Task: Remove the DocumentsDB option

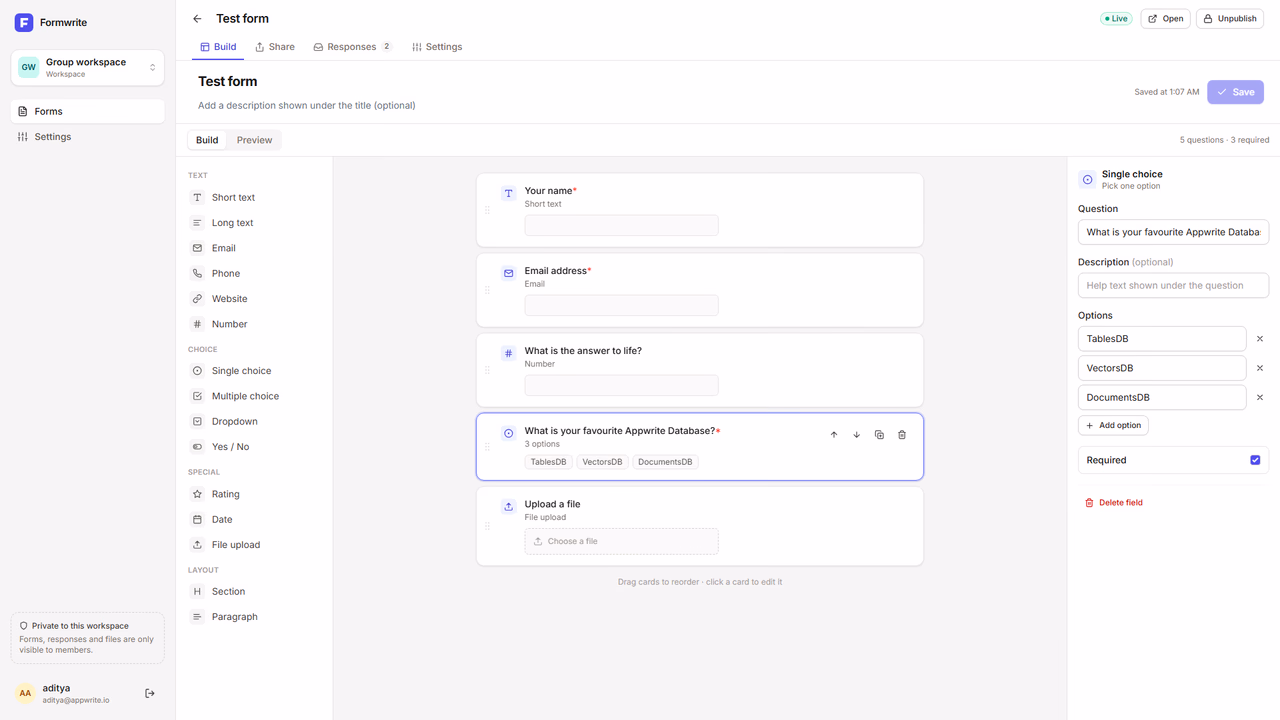Action: click(1260, 397)
